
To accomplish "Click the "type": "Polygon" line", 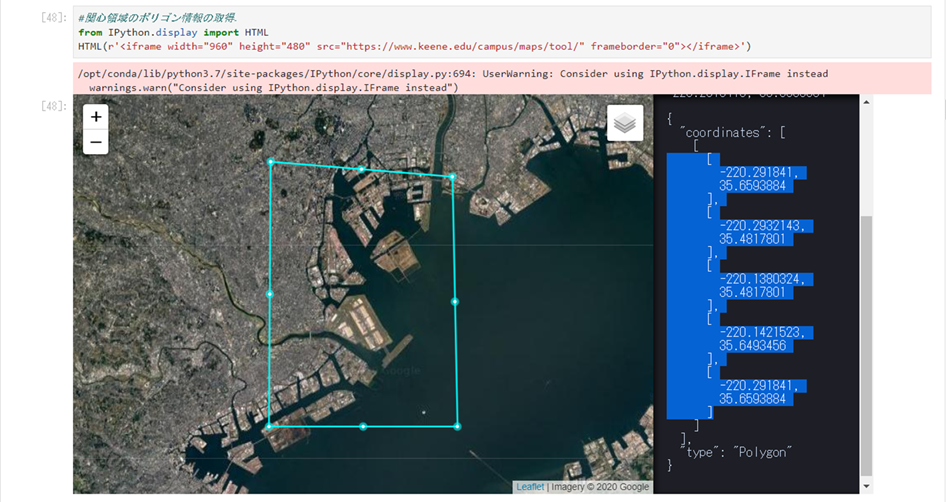I will pyautogui.click(x=735, y=452).
